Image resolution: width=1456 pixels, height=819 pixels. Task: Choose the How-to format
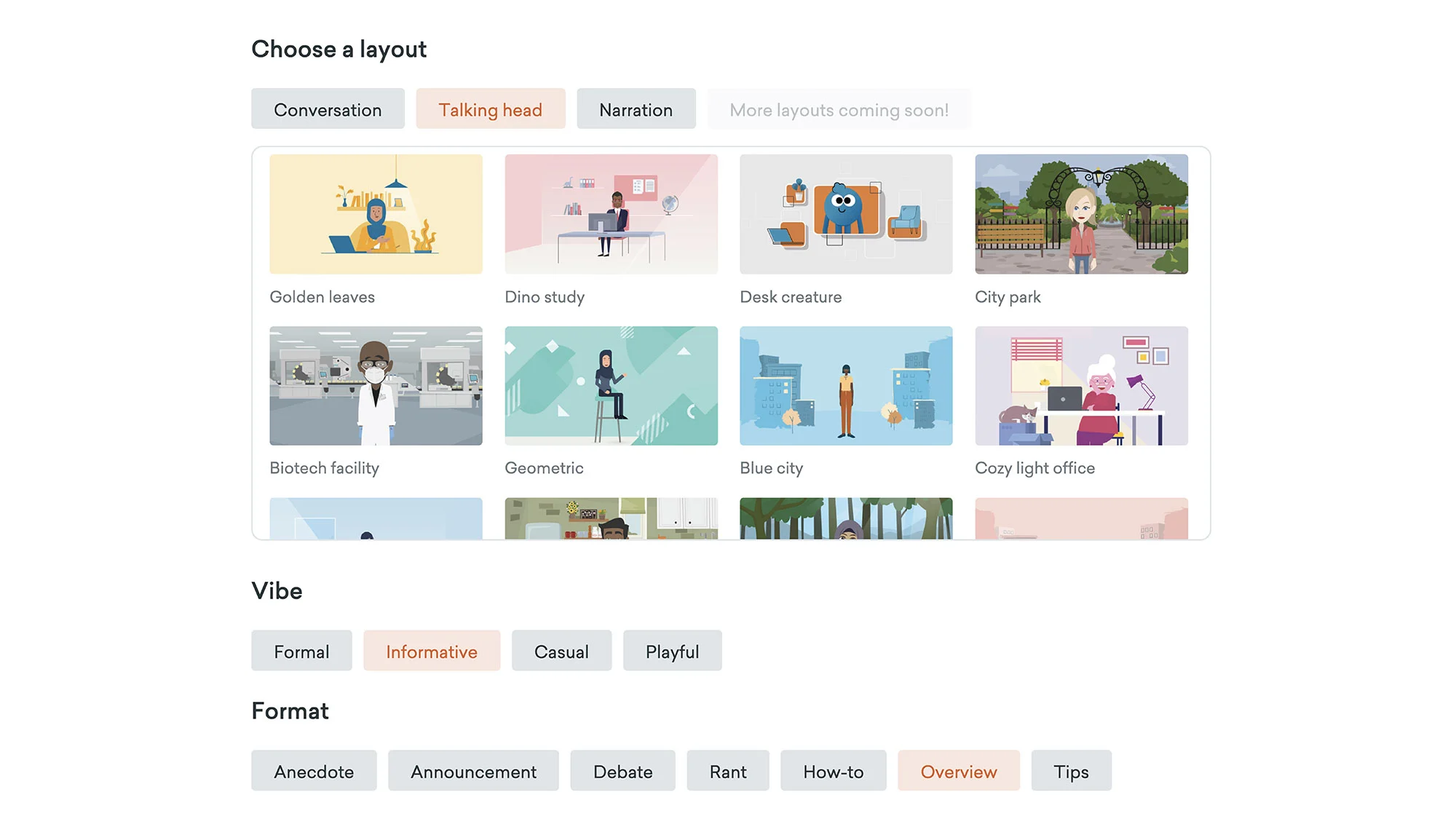(834, 771)
